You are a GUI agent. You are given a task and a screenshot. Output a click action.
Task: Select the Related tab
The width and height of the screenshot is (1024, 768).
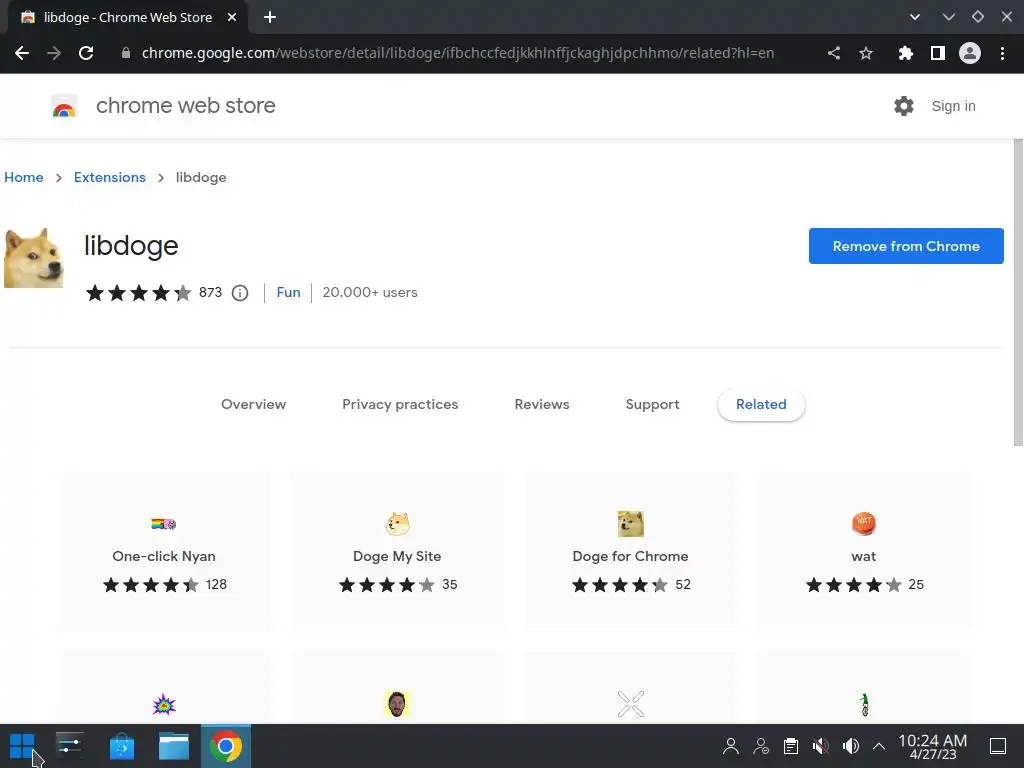[x=761, y=404]
